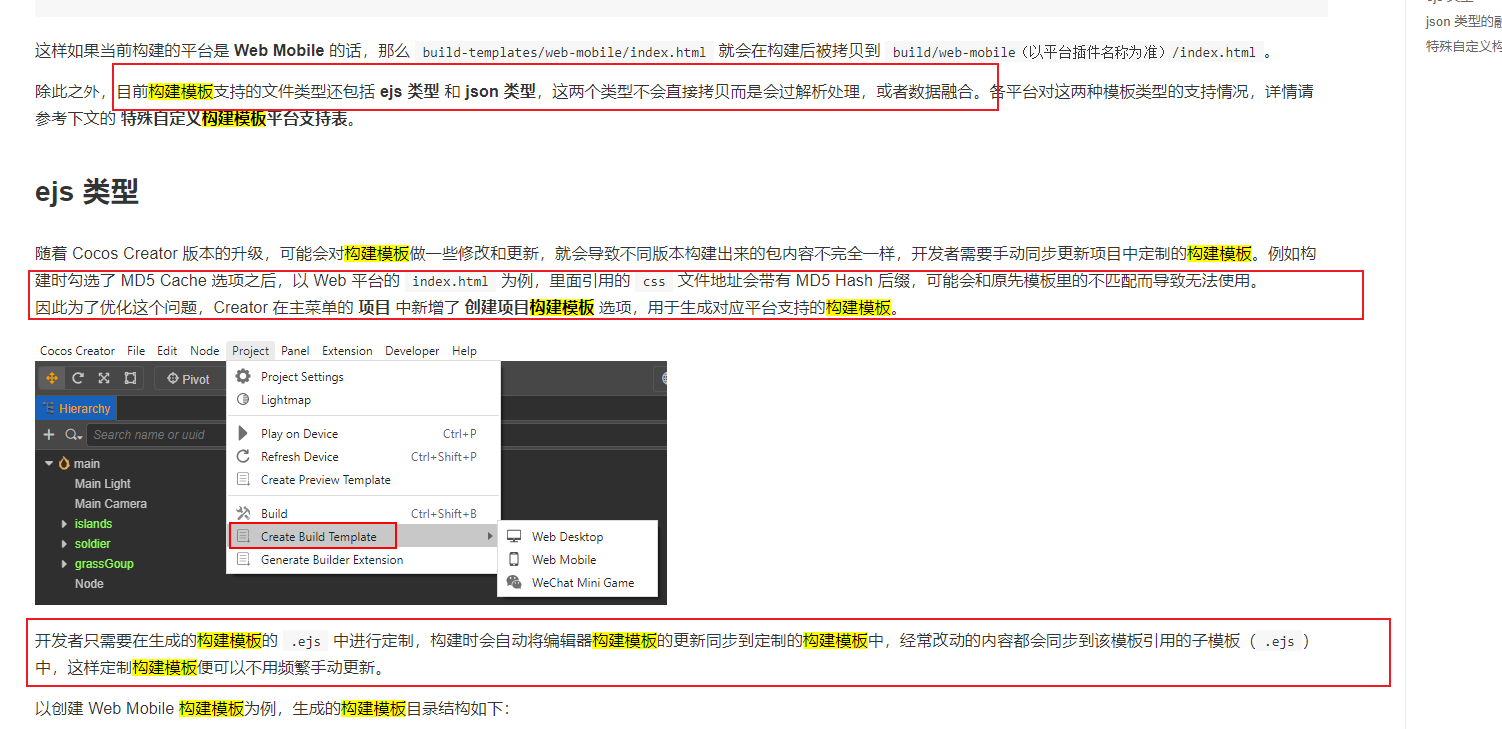Expand the islands node
1502x729 pixels.
click(x=64, y=524)
